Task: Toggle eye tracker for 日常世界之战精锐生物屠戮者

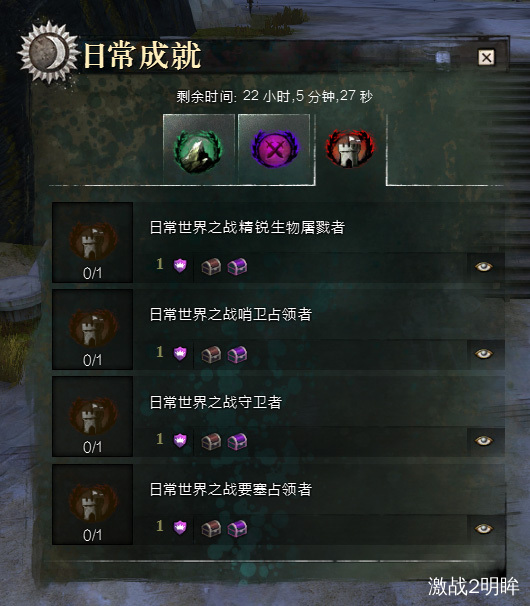Action: (484, 267)
